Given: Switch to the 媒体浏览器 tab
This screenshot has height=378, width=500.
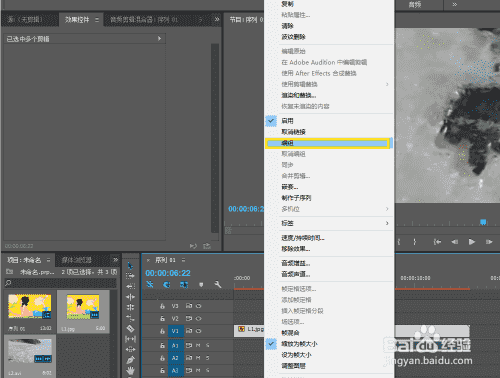Looking at the screenshot, I should click(77, 260).
